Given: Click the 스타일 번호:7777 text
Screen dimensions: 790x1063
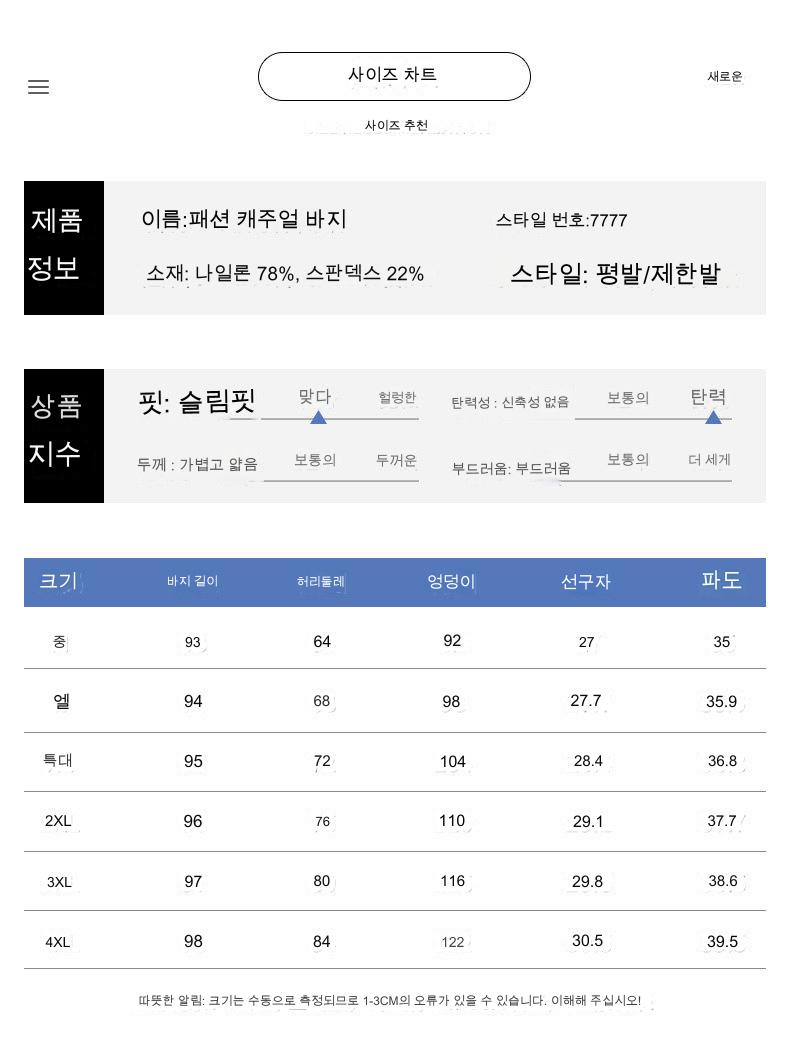Looking at the screenshot, I should click(561, 220).
